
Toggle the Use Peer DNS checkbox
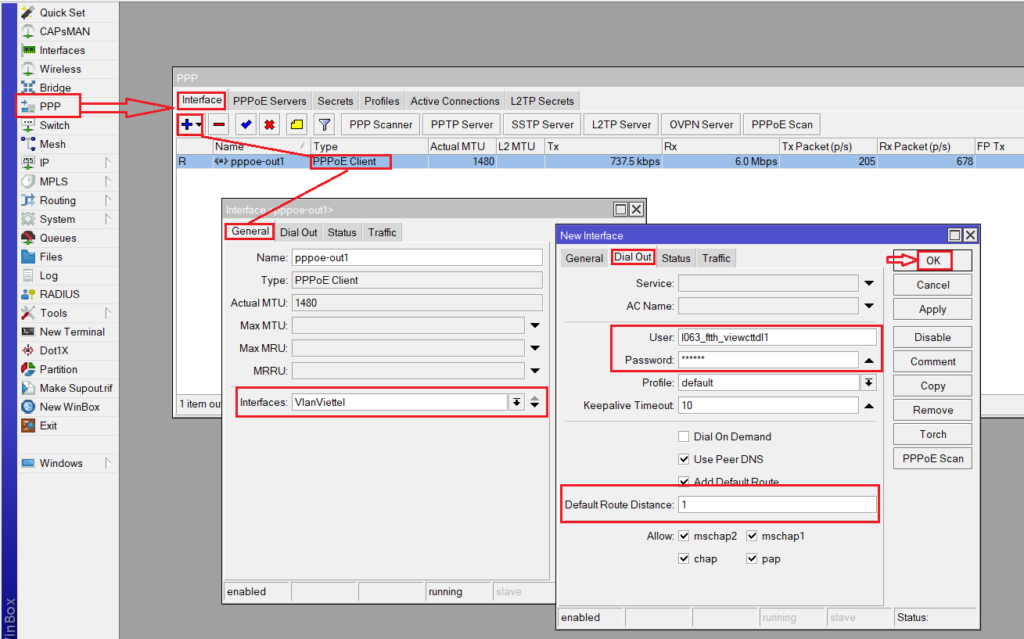coord(684,460)
